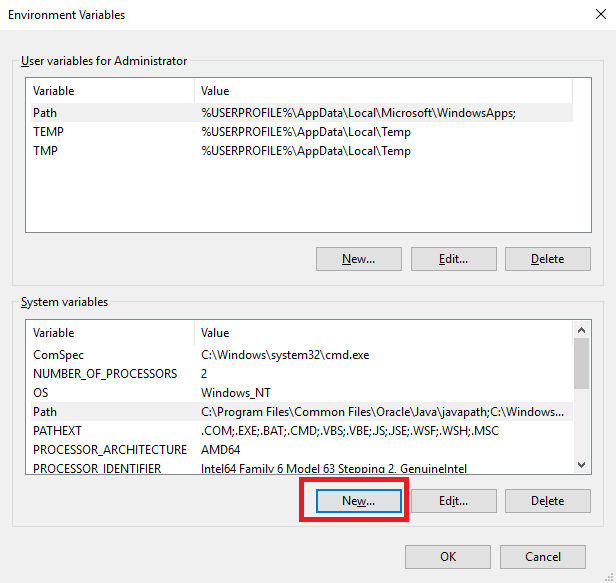Select PROCESSOR_ARCHITECTURE system variable

click(302, 449)
